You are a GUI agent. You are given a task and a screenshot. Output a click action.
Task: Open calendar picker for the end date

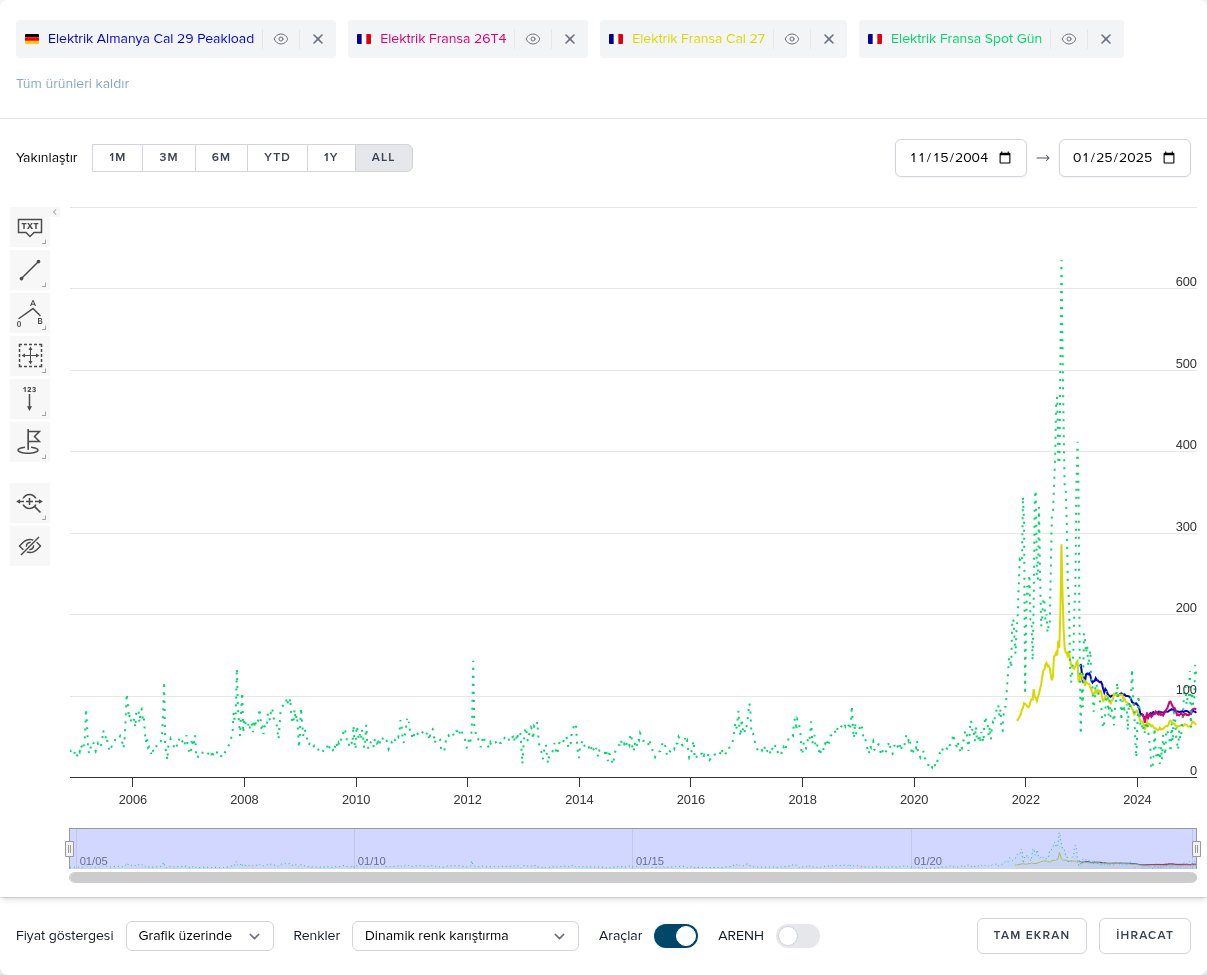coord(1170,158)
